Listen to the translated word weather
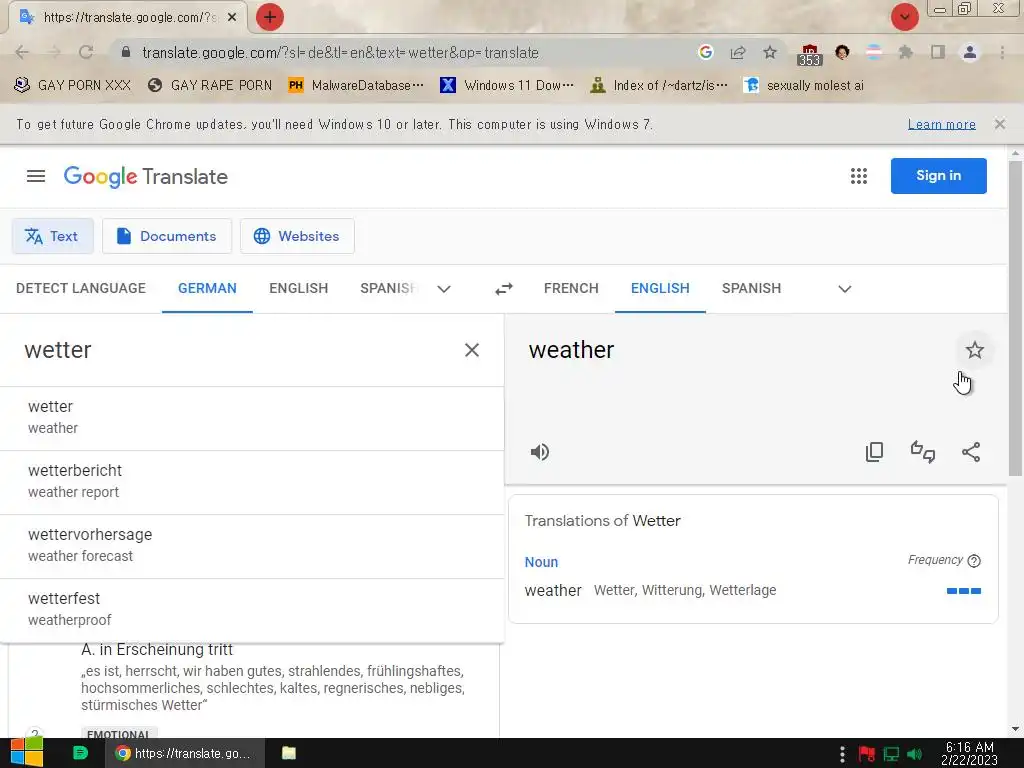Viewport: 1024px width, 768px height. coord(540,452)
